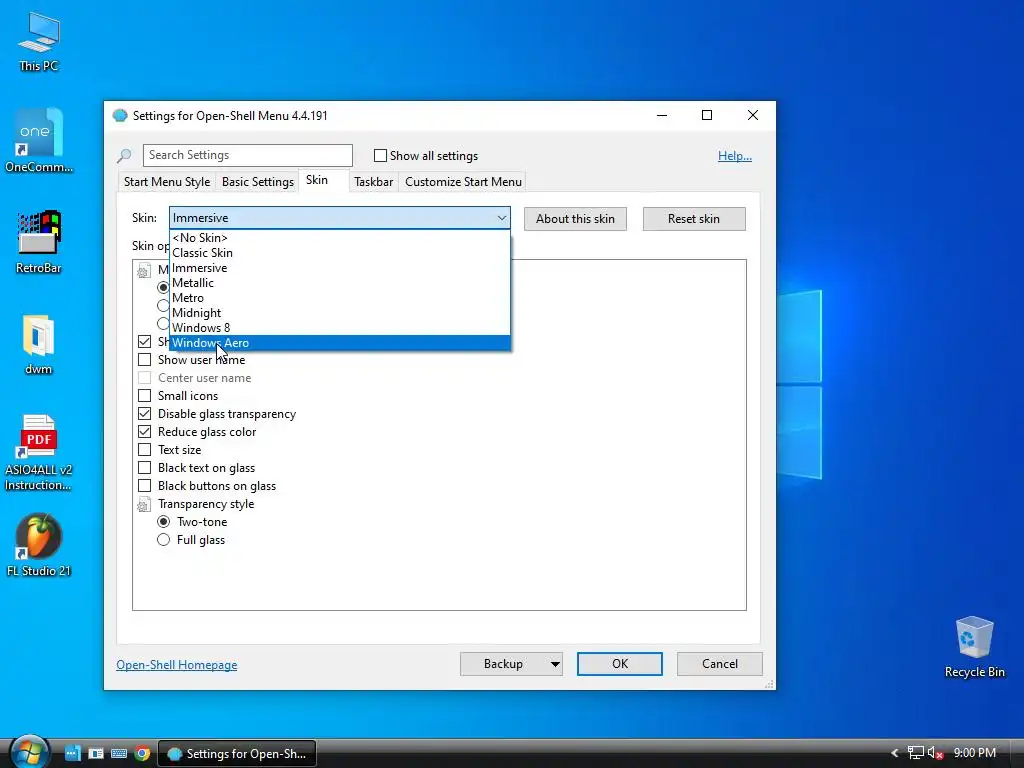Click the 9:00 PM taskbar clock
The height and width of the screenshot is (768, 1024).
(x=974, y=753)
